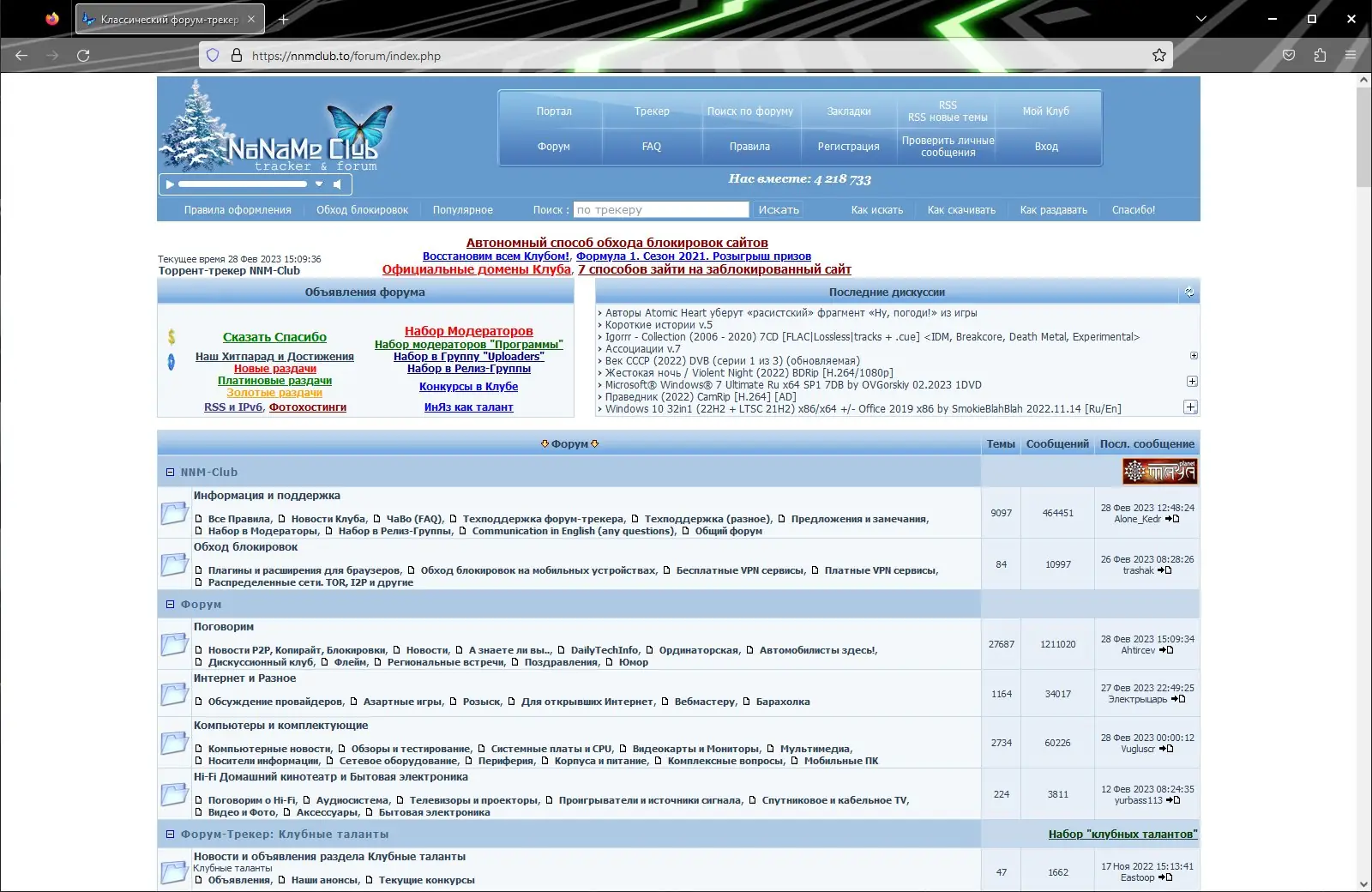The image size is (1372, 892).
Task: Collapse the Форум-Трекер: Клубные таланты category
Action: [170, 835]
